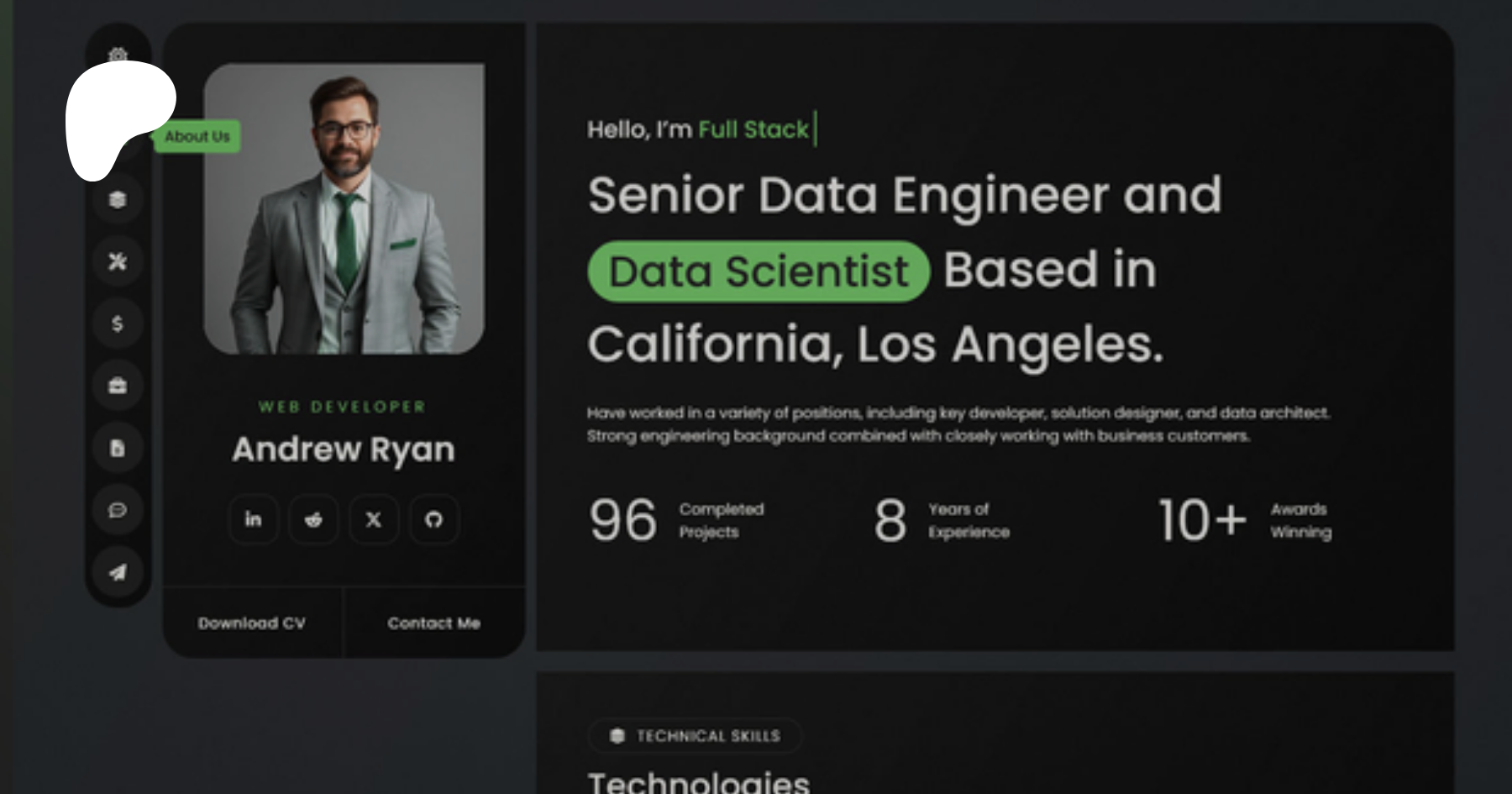Select the dollar pricing sidebar icon

(x=118, y=323)
